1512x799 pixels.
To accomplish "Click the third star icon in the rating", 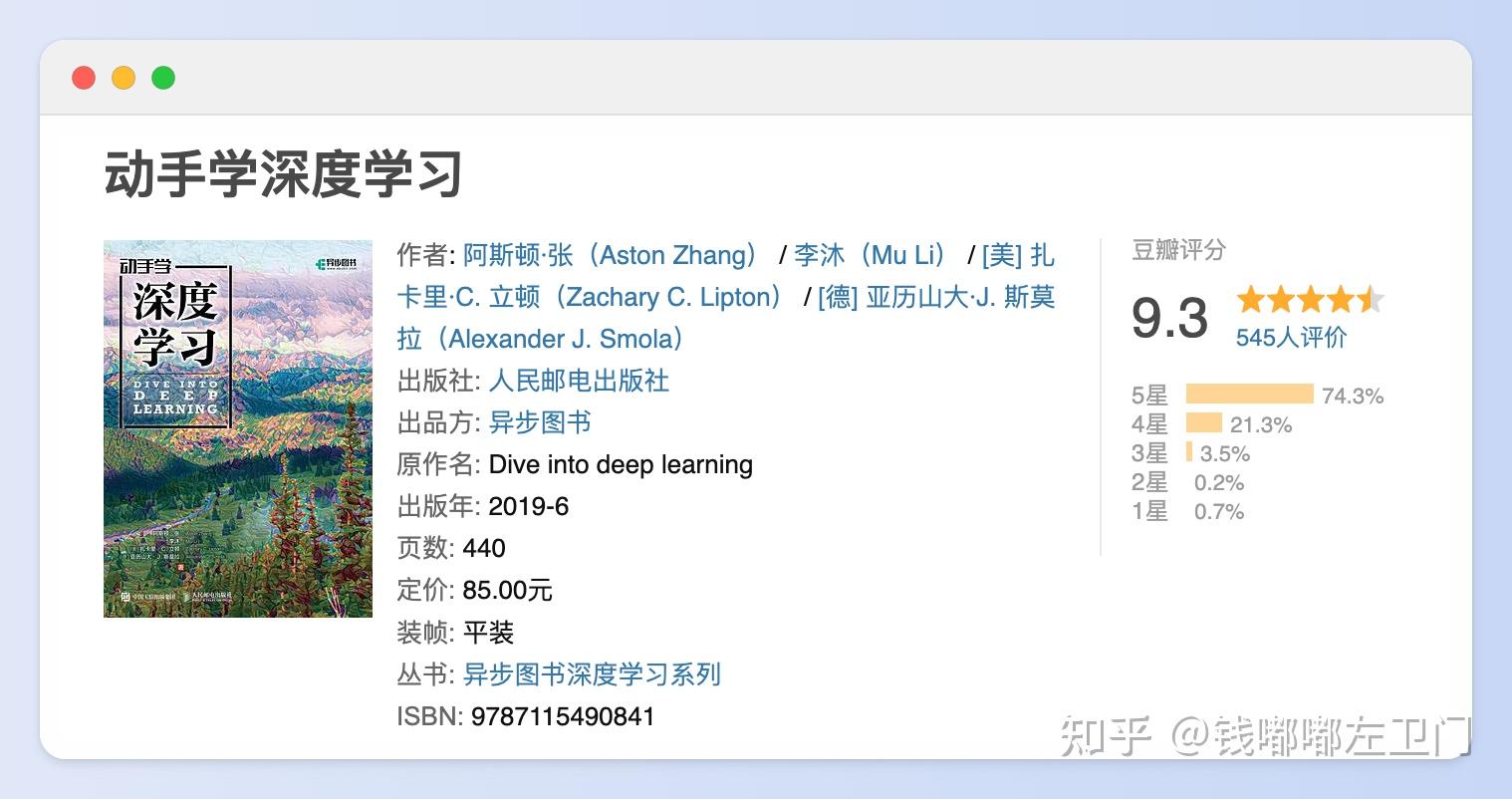I will click(x=1312, y=300).
